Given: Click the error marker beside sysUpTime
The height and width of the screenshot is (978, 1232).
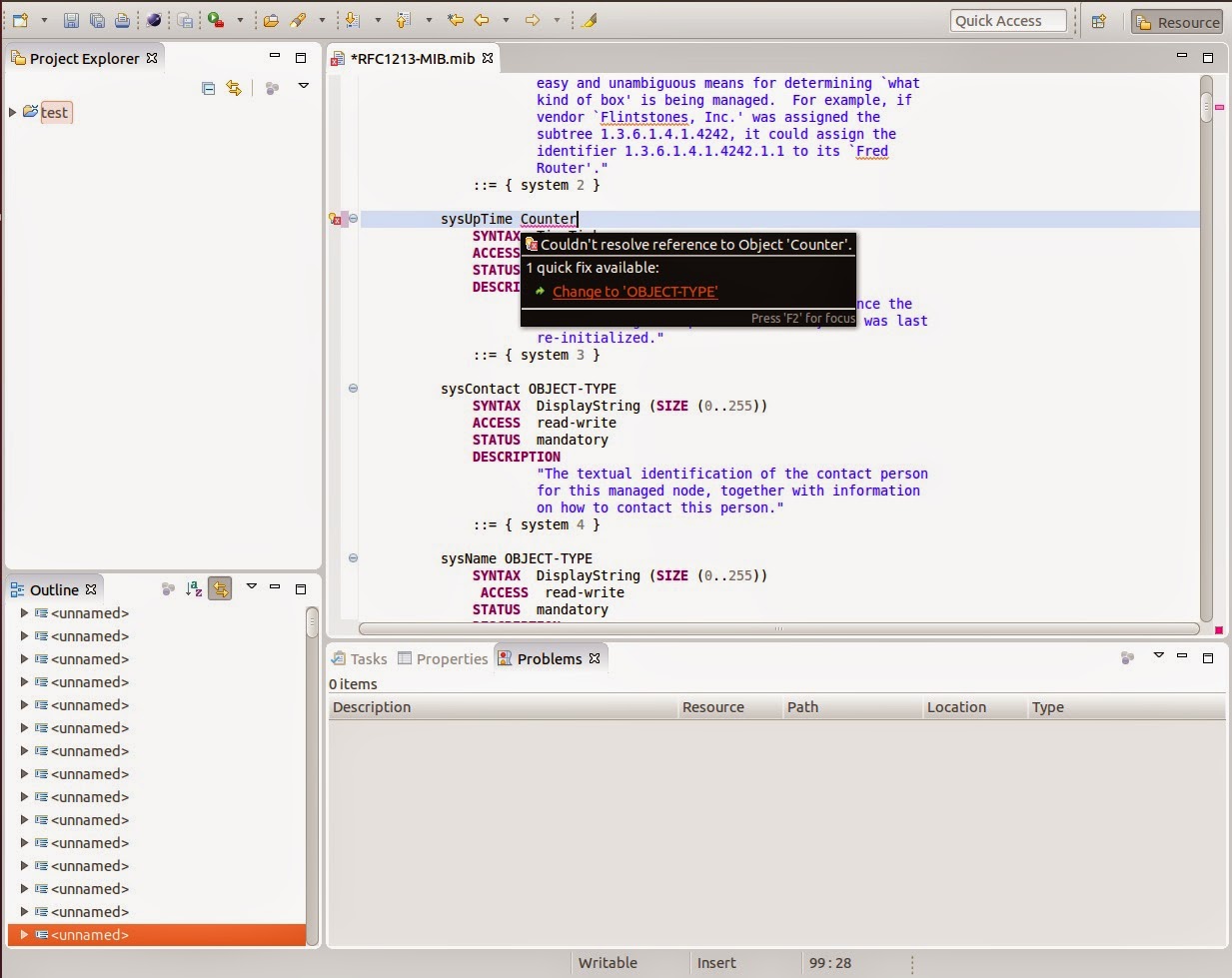Looking at the screenshot, I should [x=336, y=219].
